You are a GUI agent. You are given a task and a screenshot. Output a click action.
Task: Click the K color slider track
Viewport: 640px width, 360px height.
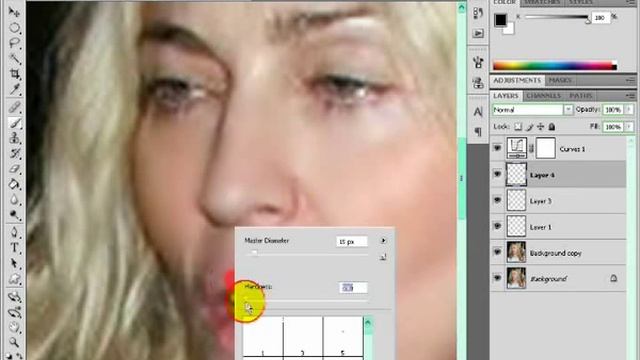pyautogui.click(x=556, y=17)
